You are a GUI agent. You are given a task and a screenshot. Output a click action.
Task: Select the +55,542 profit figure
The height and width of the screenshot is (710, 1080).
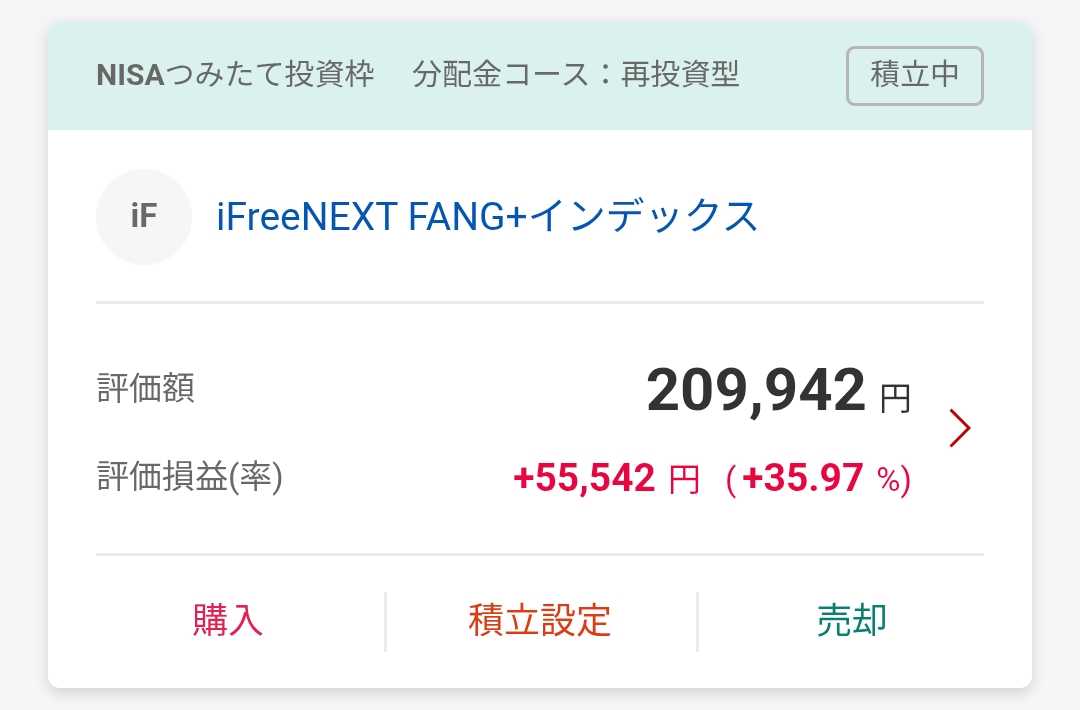[584, 480]
